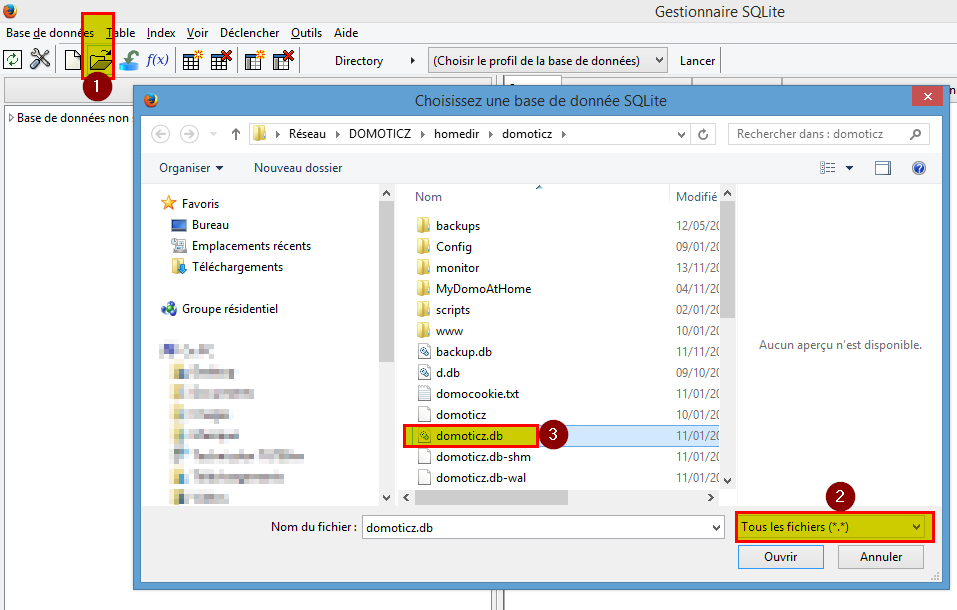Image resolution: width=957 pixels, height=610 pixels.
Task: Go back in file dialog
Action: tap(161, 134)
